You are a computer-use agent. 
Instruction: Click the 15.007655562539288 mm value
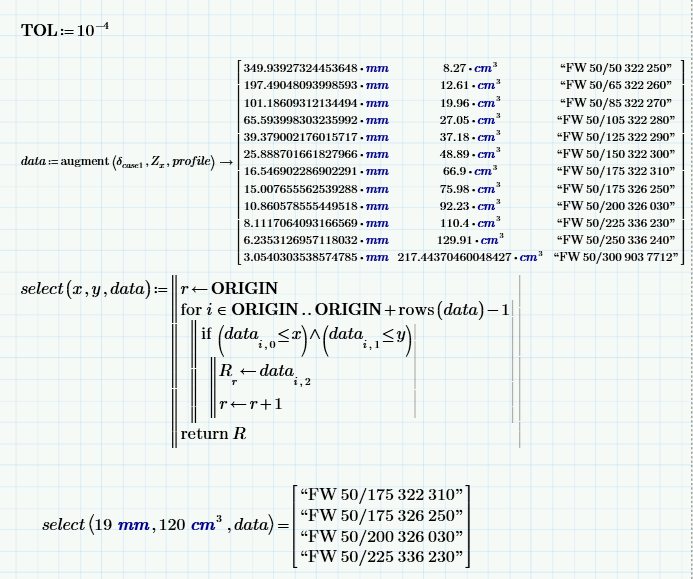click(x=316, y=189)
